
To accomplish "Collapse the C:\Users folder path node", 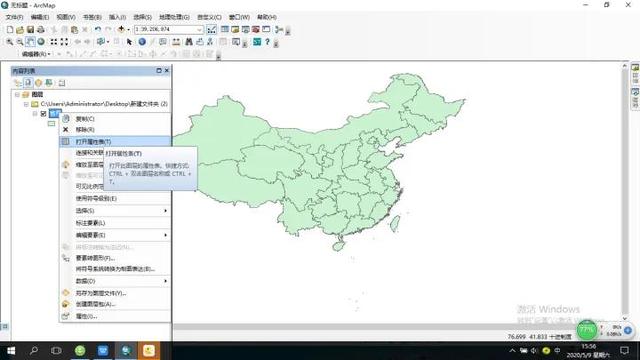I will [26, 104].
